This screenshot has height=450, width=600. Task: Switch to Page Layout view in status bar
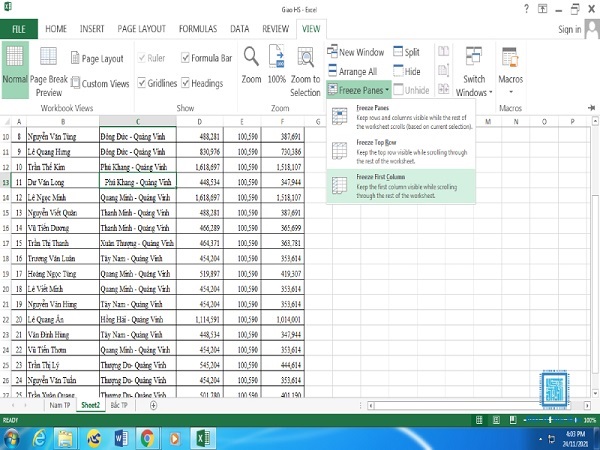coord(496,420)
